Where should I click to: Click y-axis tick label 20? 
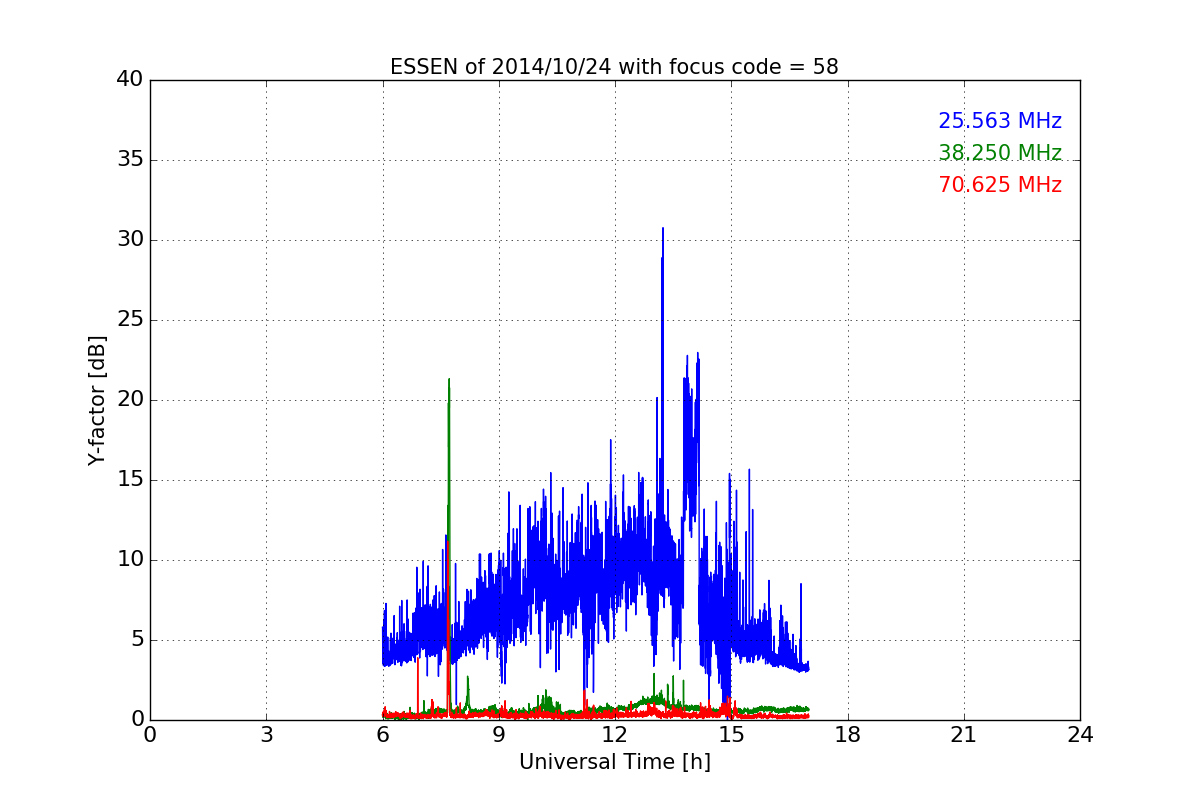click(x=130, y=400)
